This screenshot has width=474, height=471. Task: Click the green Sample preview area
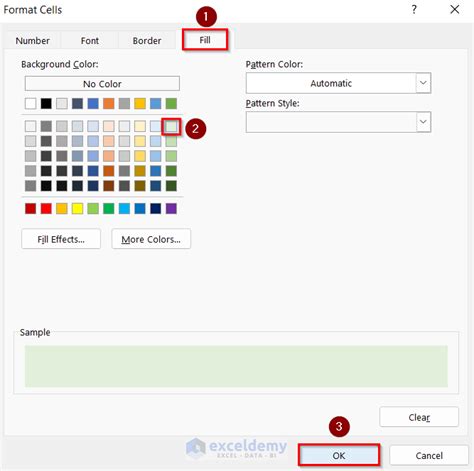236,366
